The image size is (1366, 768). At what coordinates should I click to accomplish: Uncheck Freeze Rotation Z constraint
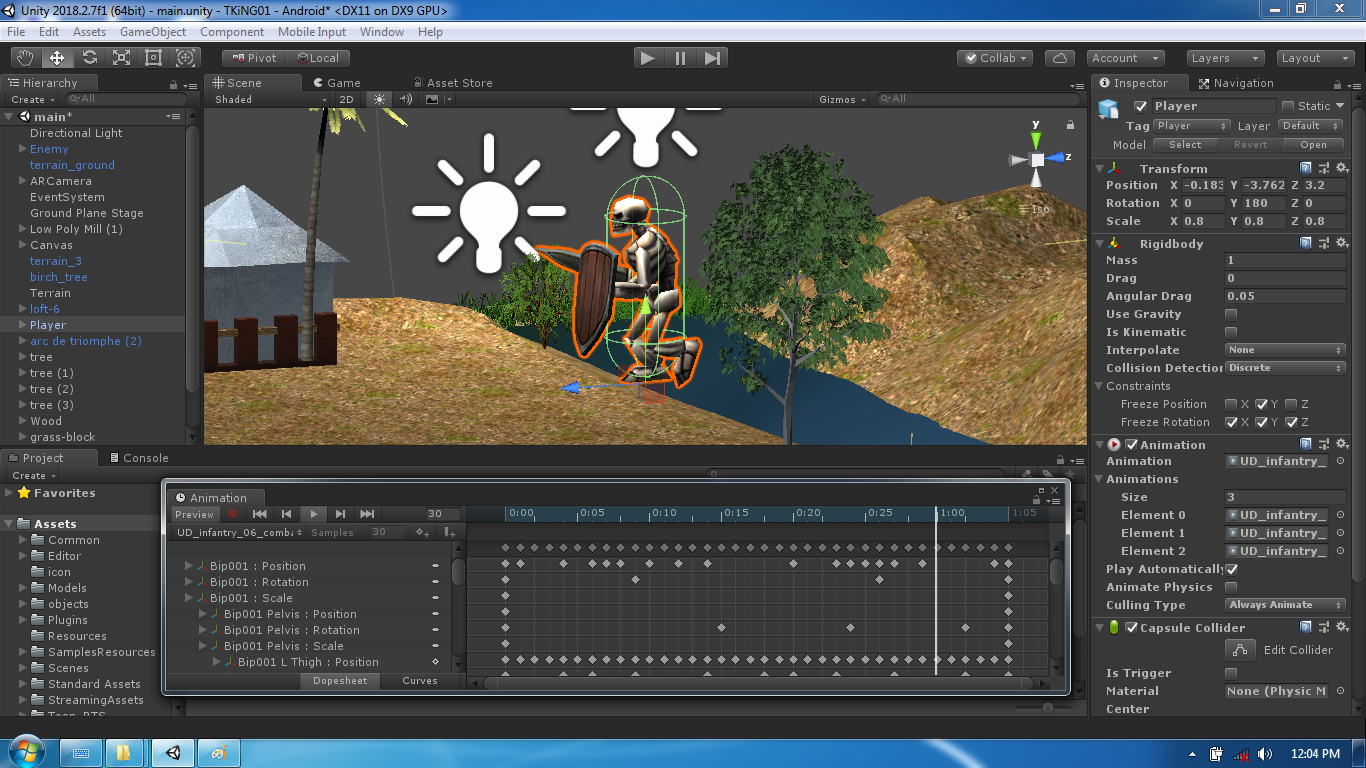pyautogui.click(x=1290, y=422)
